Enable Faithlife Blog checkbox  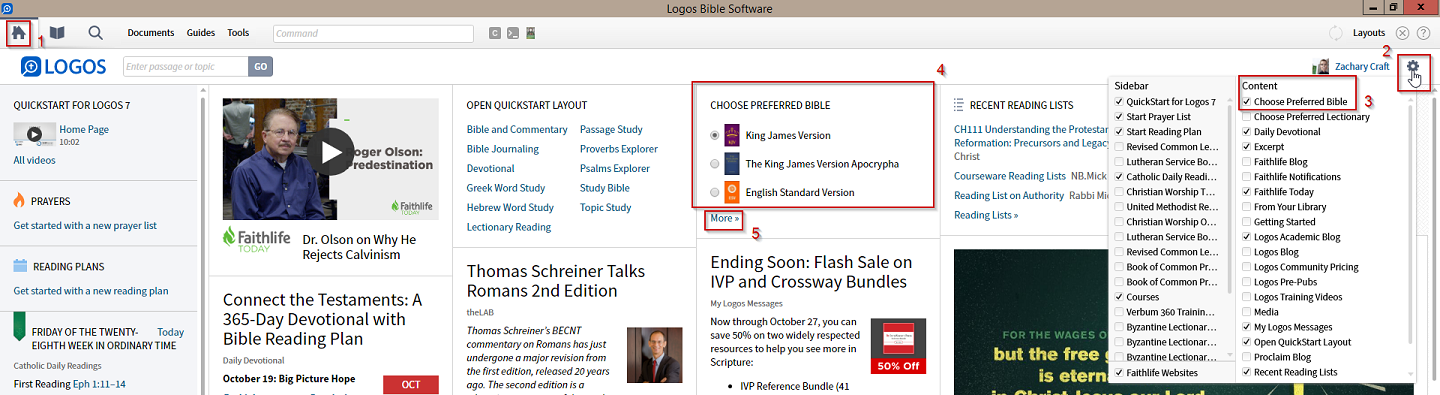pos(1246,162)
